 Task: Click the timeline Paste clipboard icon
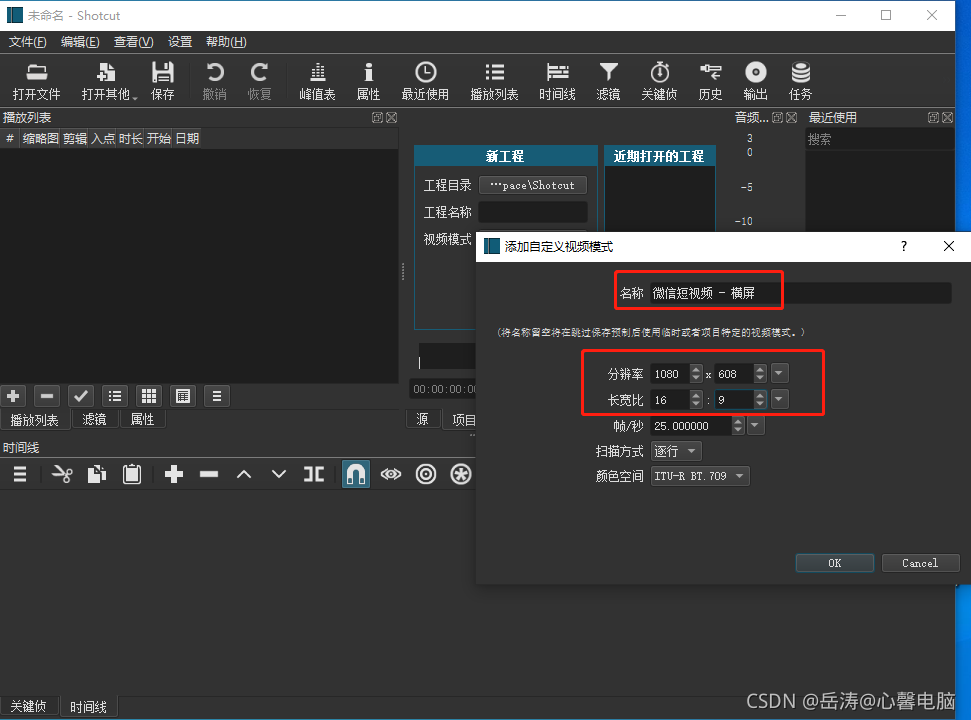(132, 475)
